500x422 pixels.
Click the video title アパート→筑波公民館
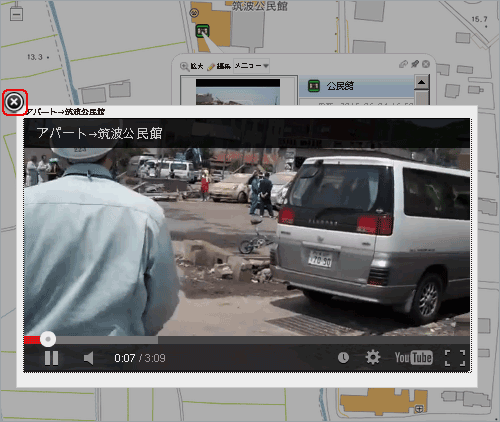coord(99,133)
